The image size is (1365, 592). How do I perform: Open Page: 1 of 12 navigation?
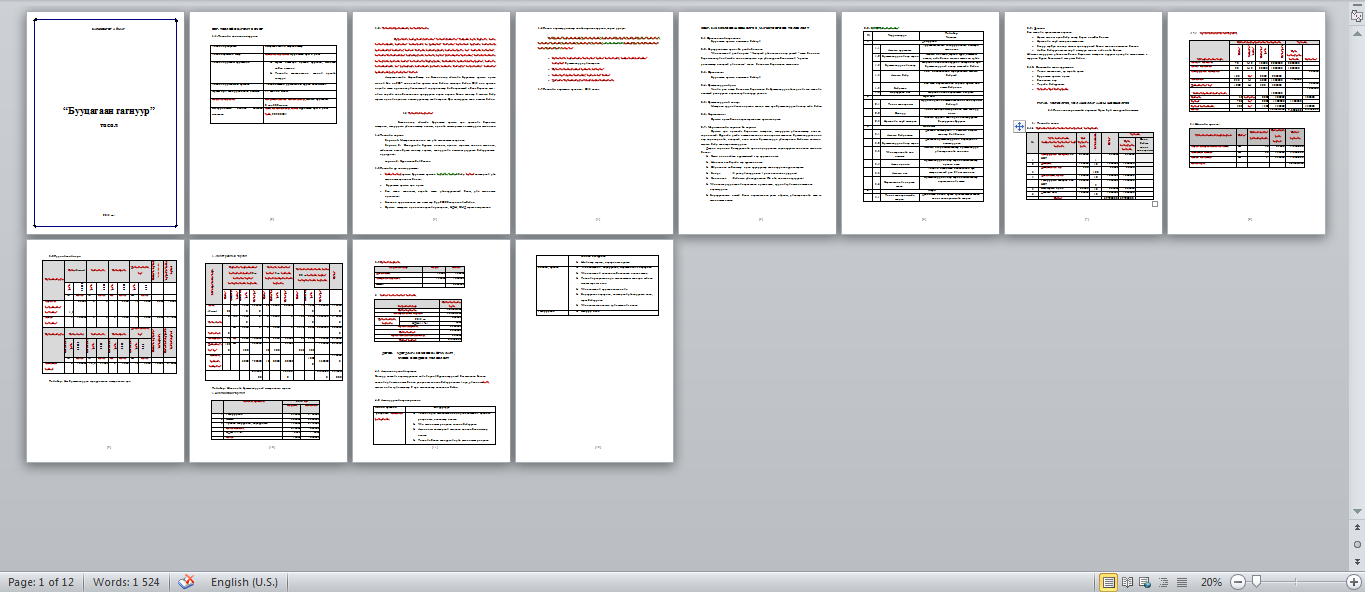pos(41,582)
